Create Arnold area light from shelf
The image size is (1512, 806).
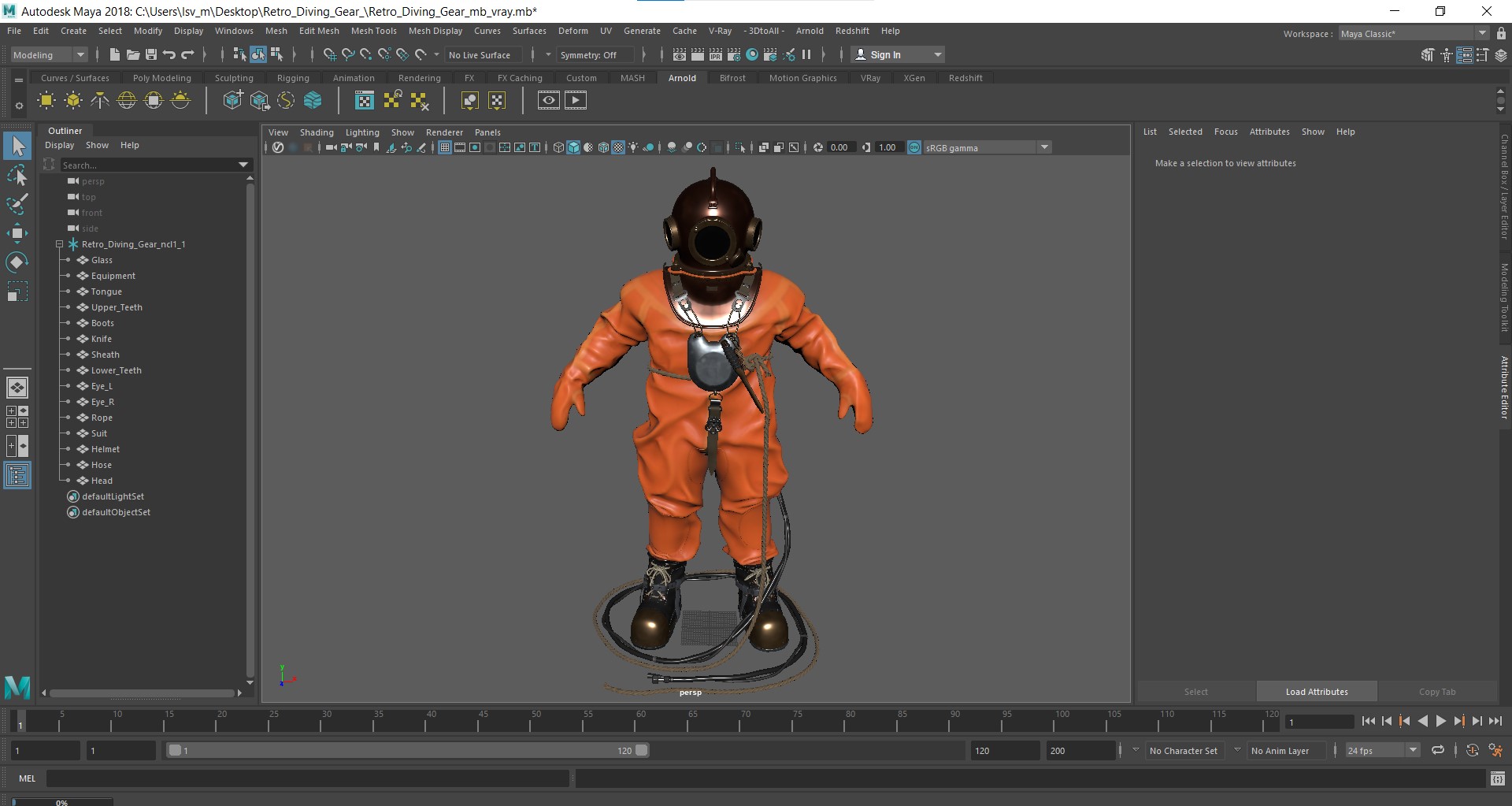(46, 100)
